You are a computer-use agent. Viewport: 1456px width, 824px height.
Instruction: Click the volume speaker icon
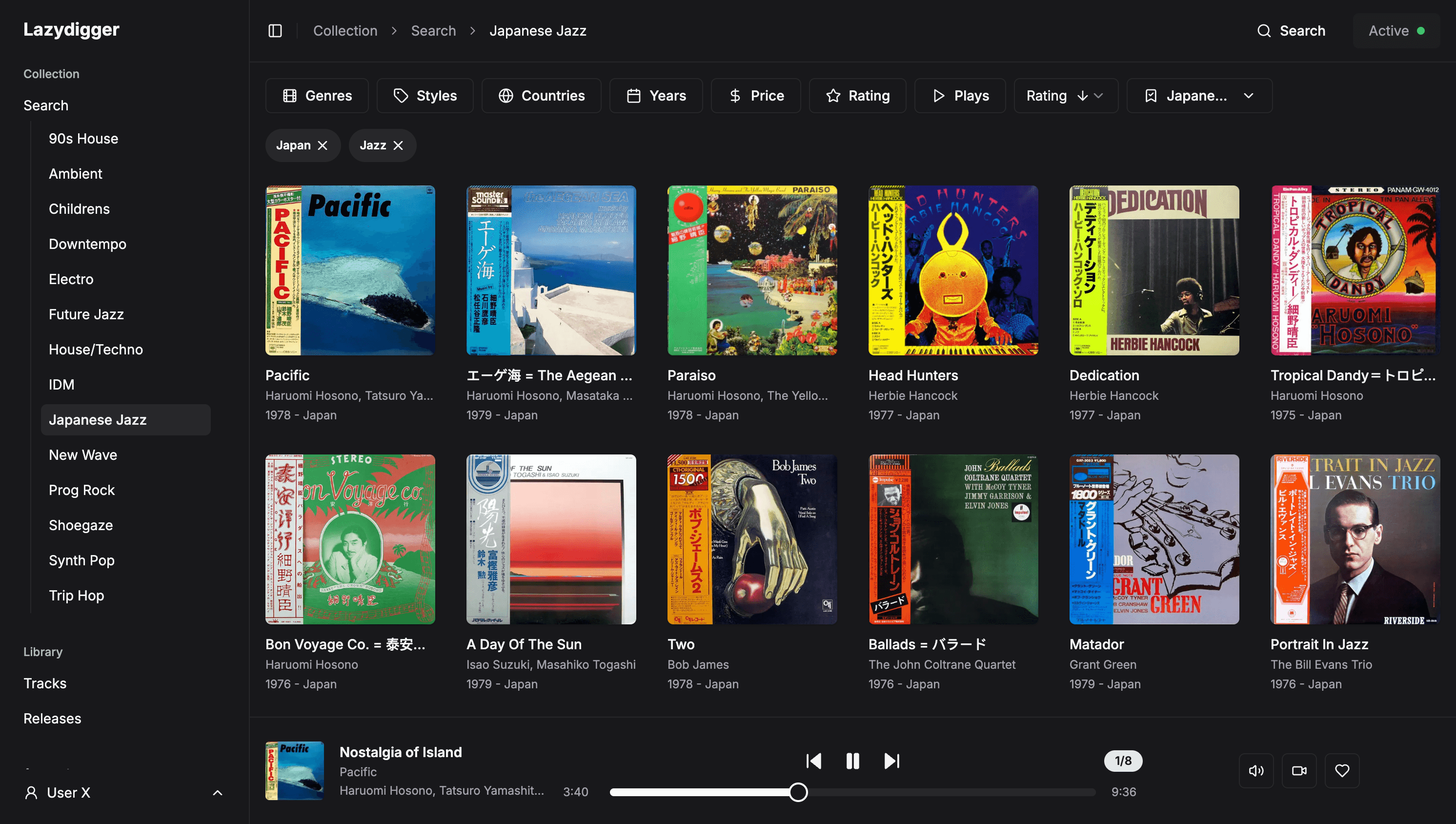[1256, 770]
